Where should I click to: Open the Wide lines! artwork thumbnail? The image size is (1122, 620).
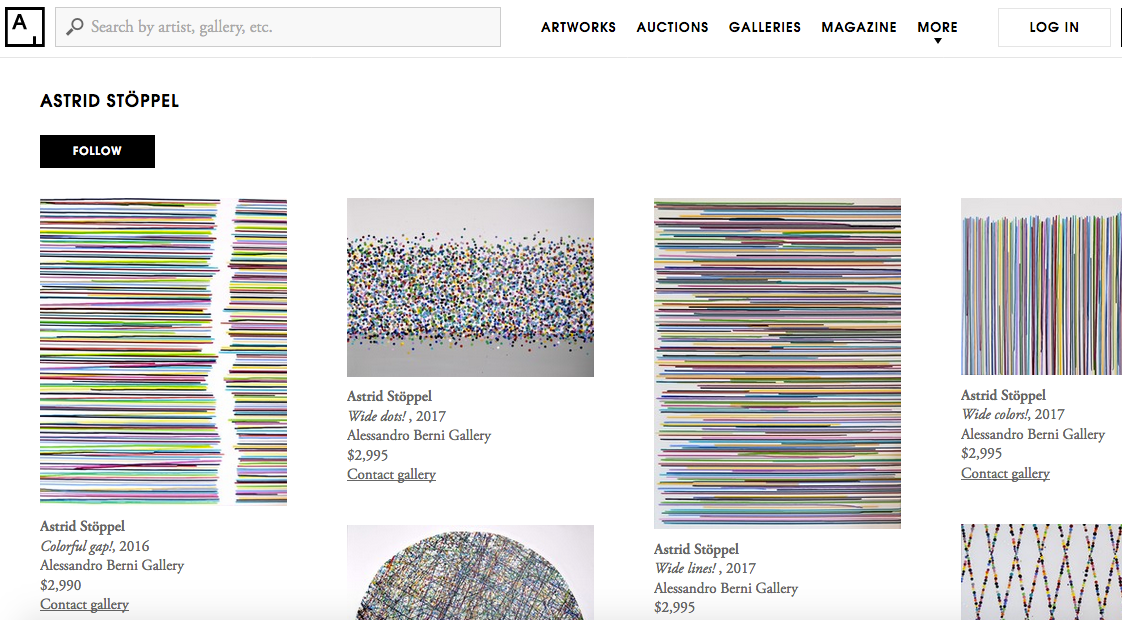tap(777, 363)
